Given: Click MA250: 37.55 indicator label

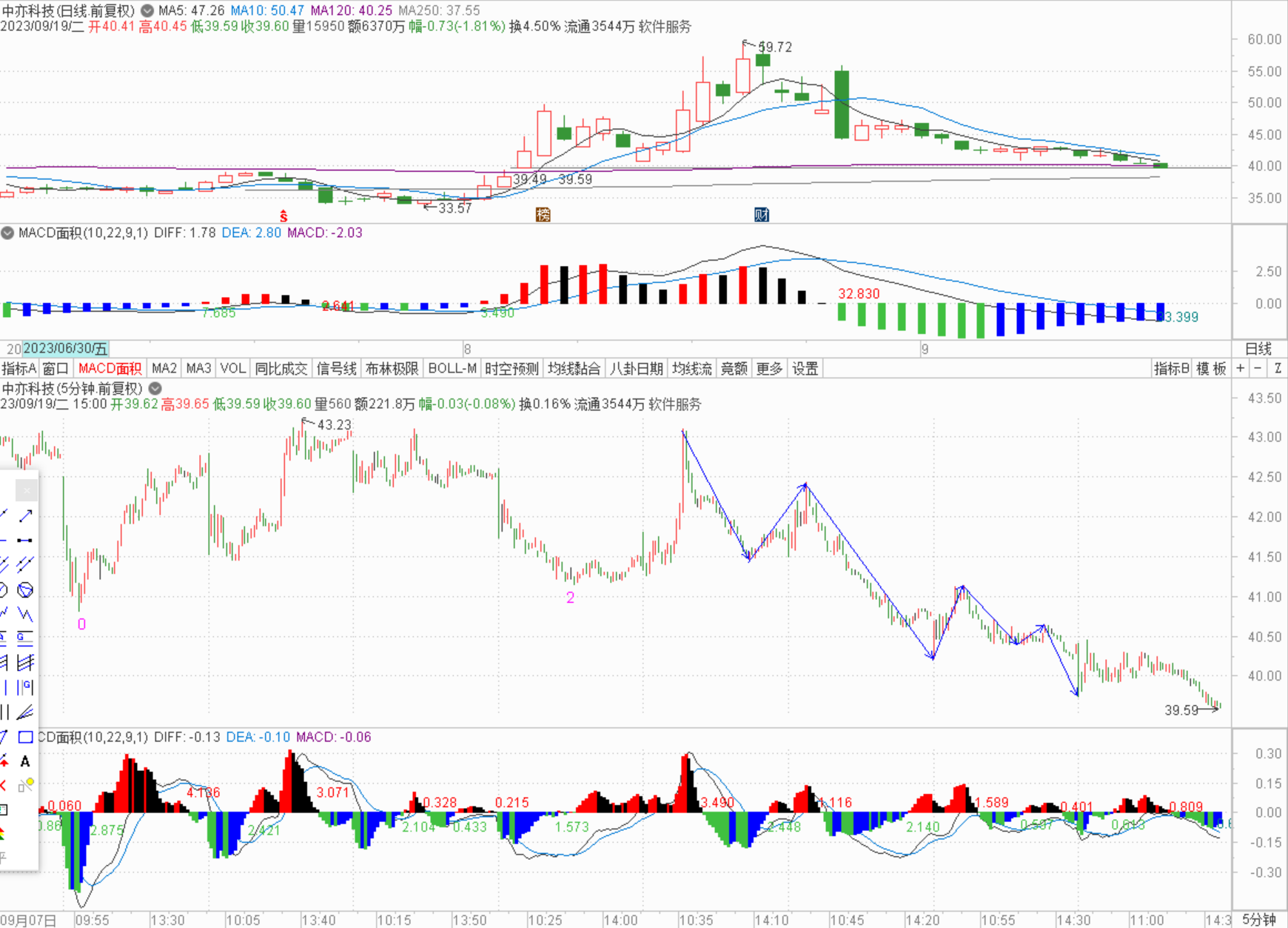Looking at the screenshot, I should point(439,10).
